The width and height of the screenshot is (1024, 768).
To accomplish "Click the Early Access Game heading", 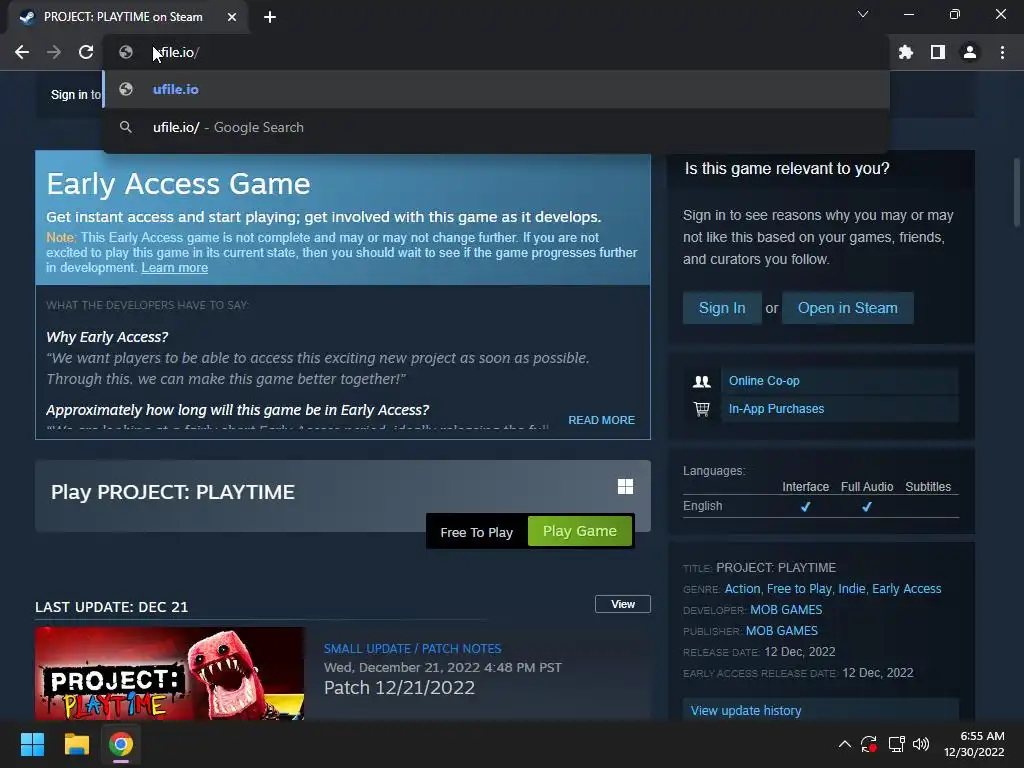I will [178, 184].
